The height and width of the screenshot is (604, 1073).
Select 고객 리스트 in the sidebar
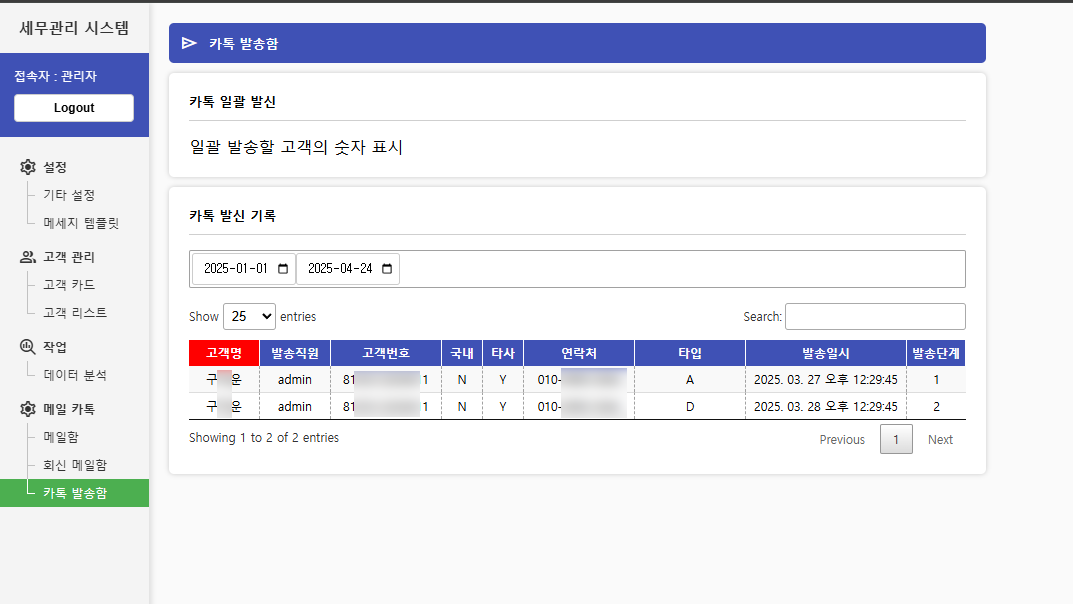73,311
